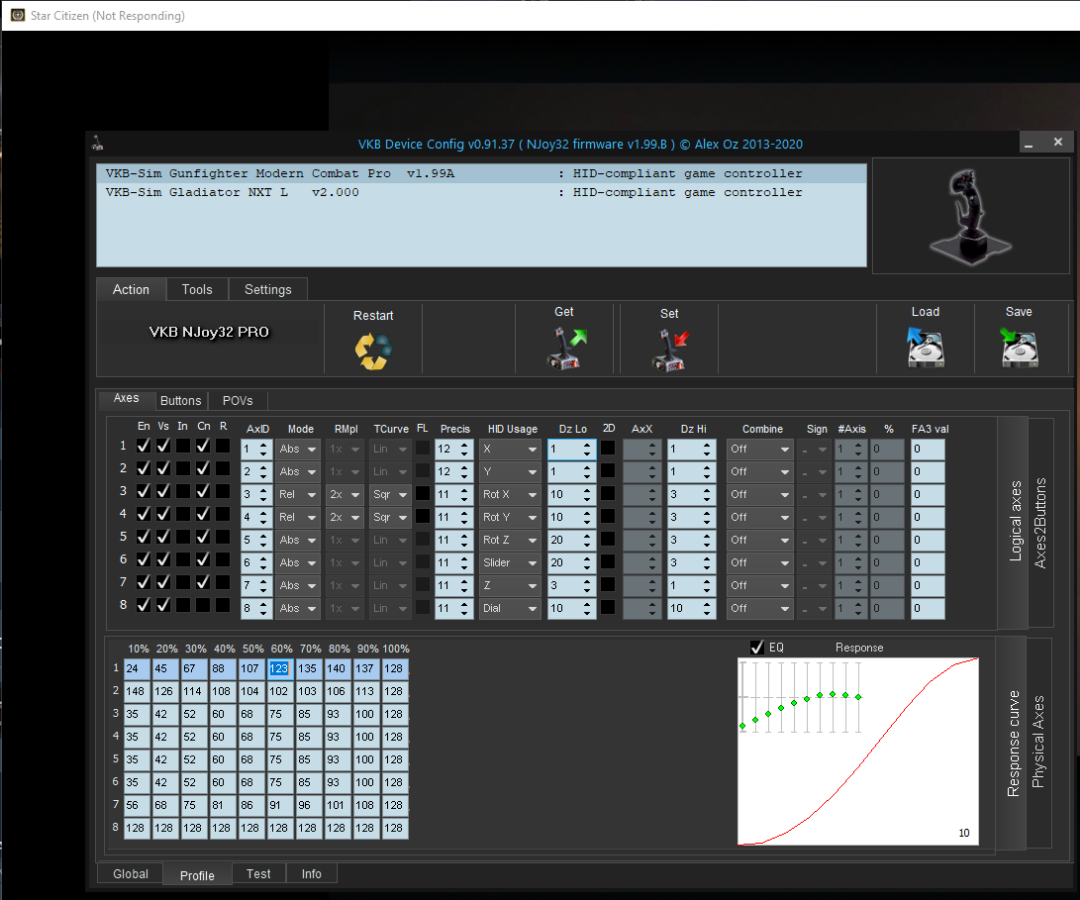Enable the Cn checkbox for axis 8

click(203, 605)
